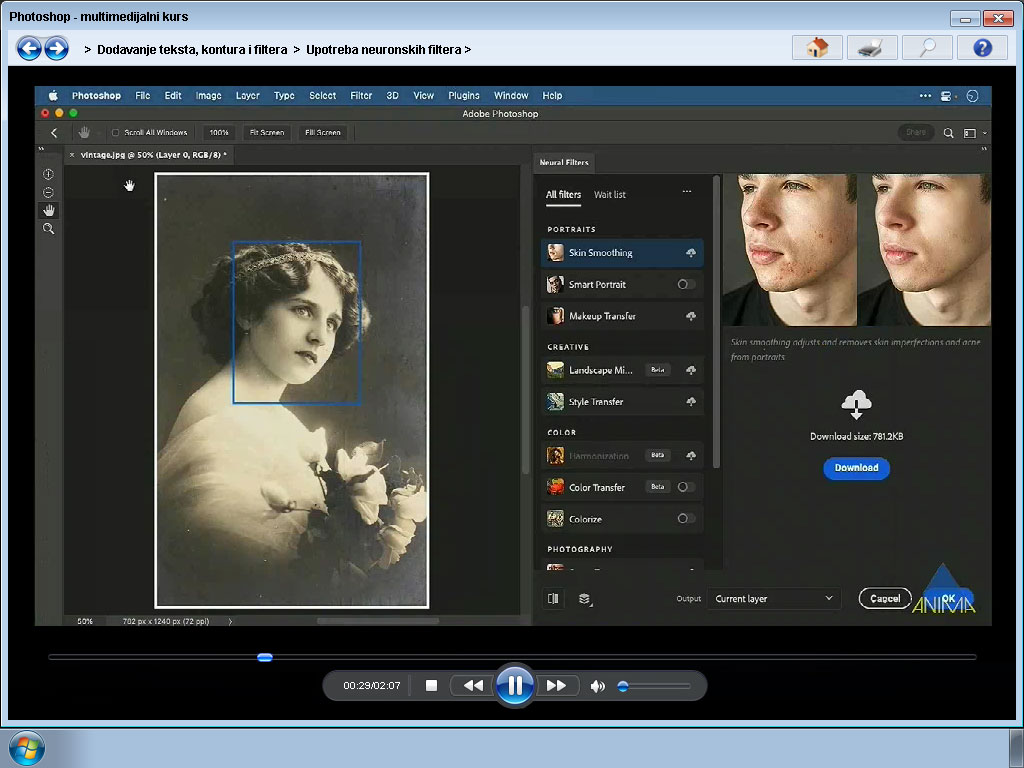This screenshot has height=768, width=1024.
Task: Click the Fill Screen button
Action: (323, 133)
